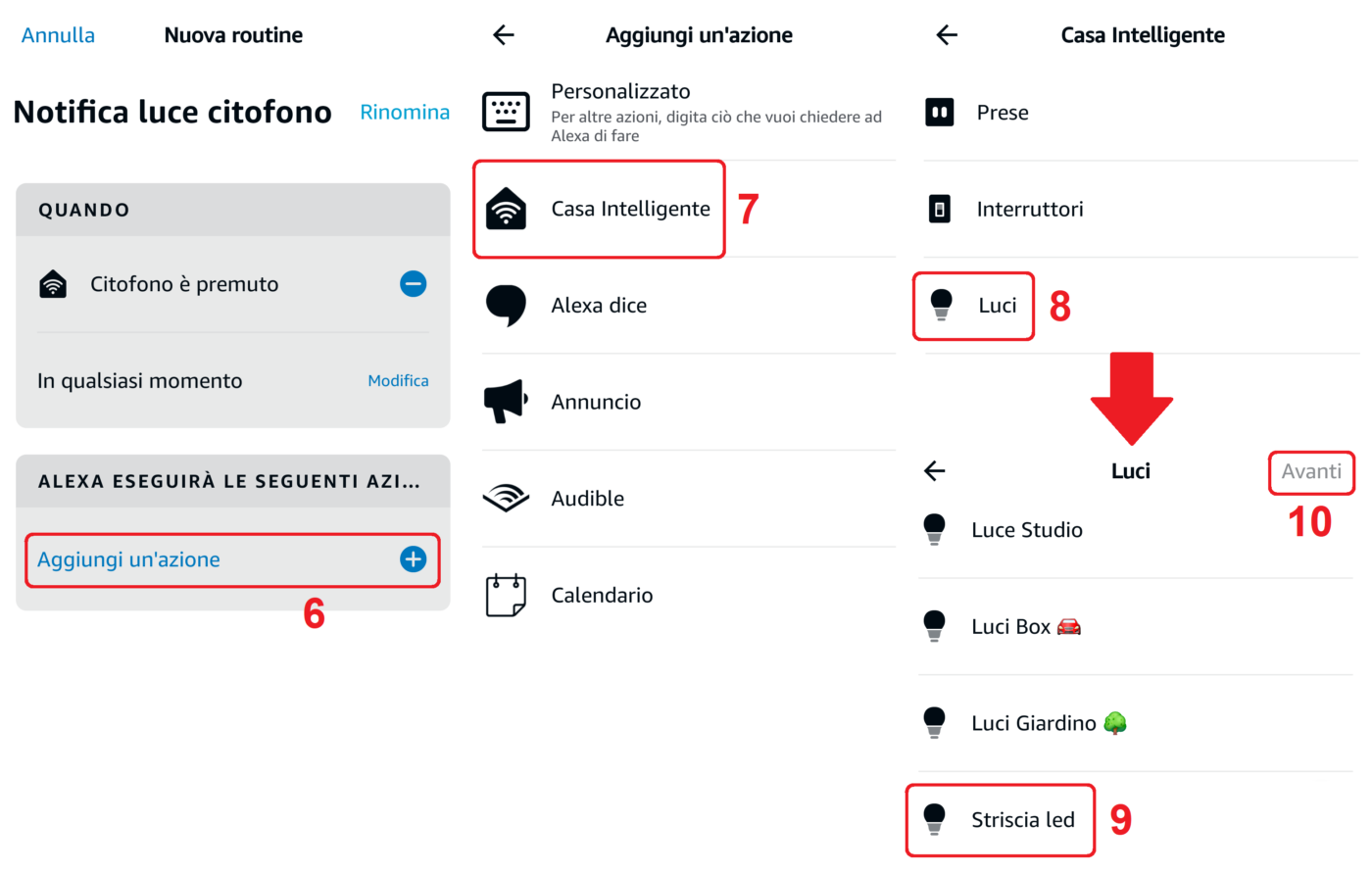Image resolution: width=1372 pixels, height=872 pixels.
Task: Go back from the 'Casa Intelligente' screen
Action: [x=947, y=35]
